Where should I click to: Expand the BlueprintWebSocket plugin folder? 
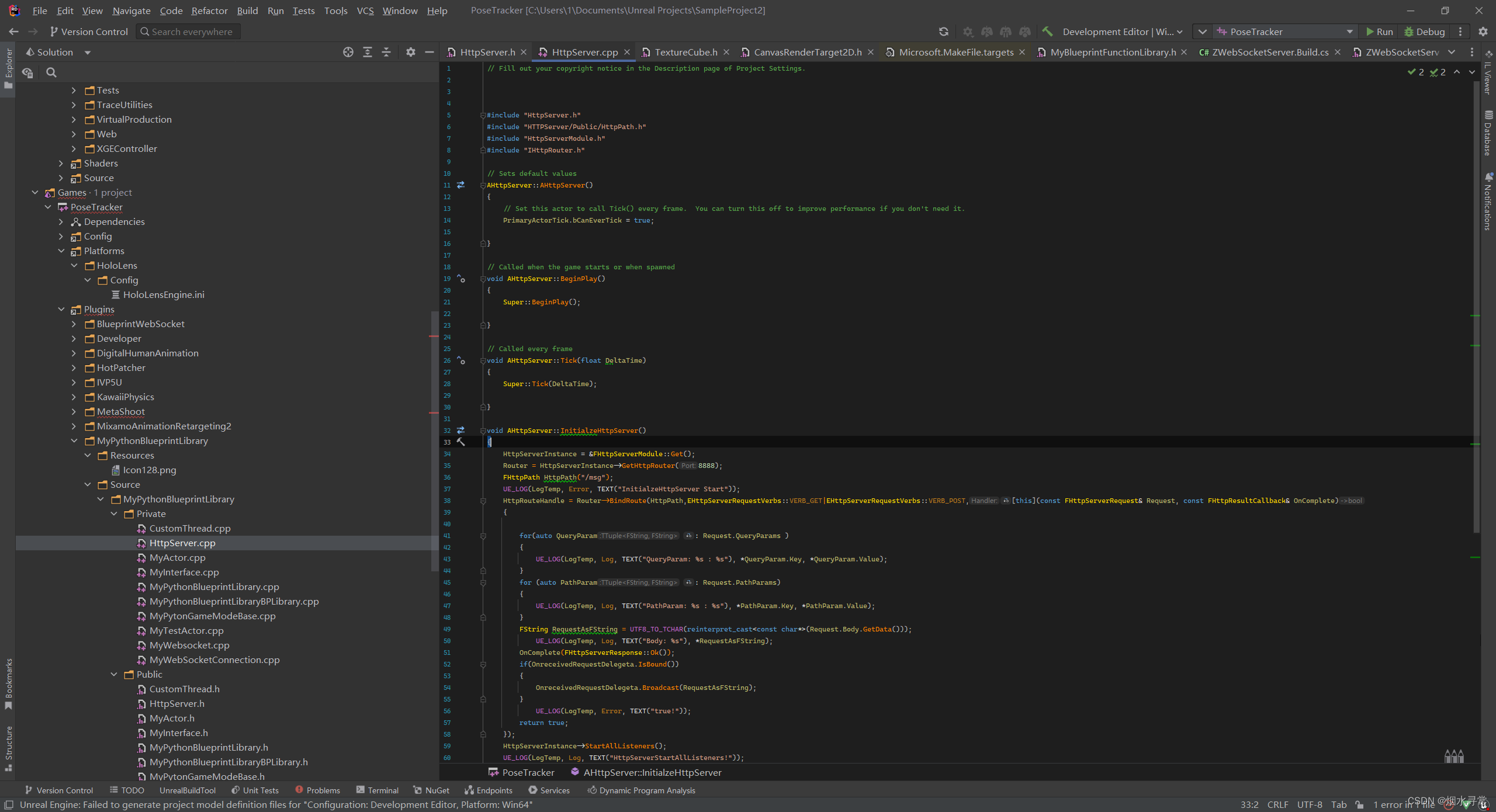tap(74, 324)
